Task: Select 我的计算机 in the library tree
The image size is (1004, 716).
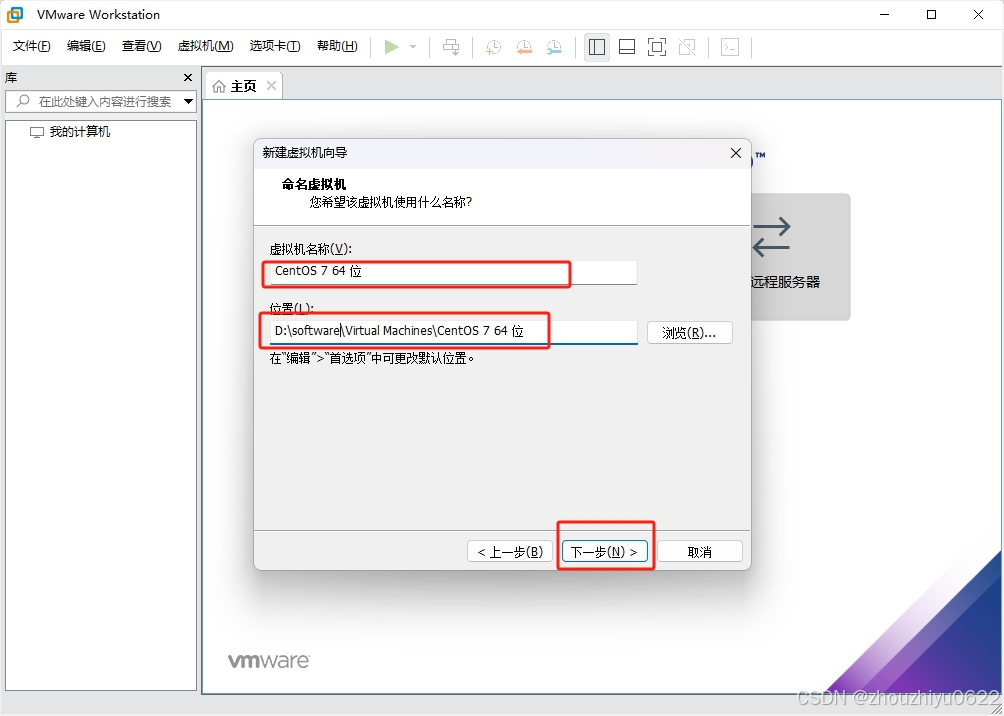Action: [79, 132]
